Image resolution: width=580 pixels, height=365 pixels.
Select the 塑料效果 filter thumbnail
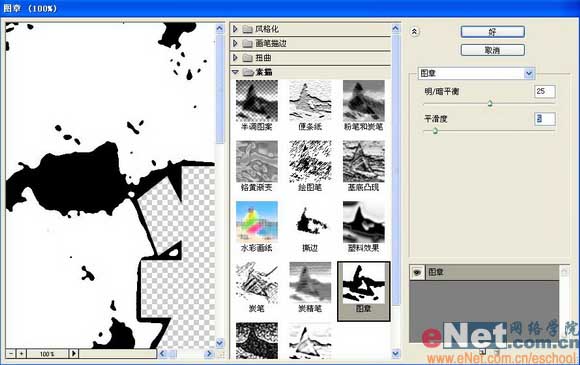click(x=364, y=222)
